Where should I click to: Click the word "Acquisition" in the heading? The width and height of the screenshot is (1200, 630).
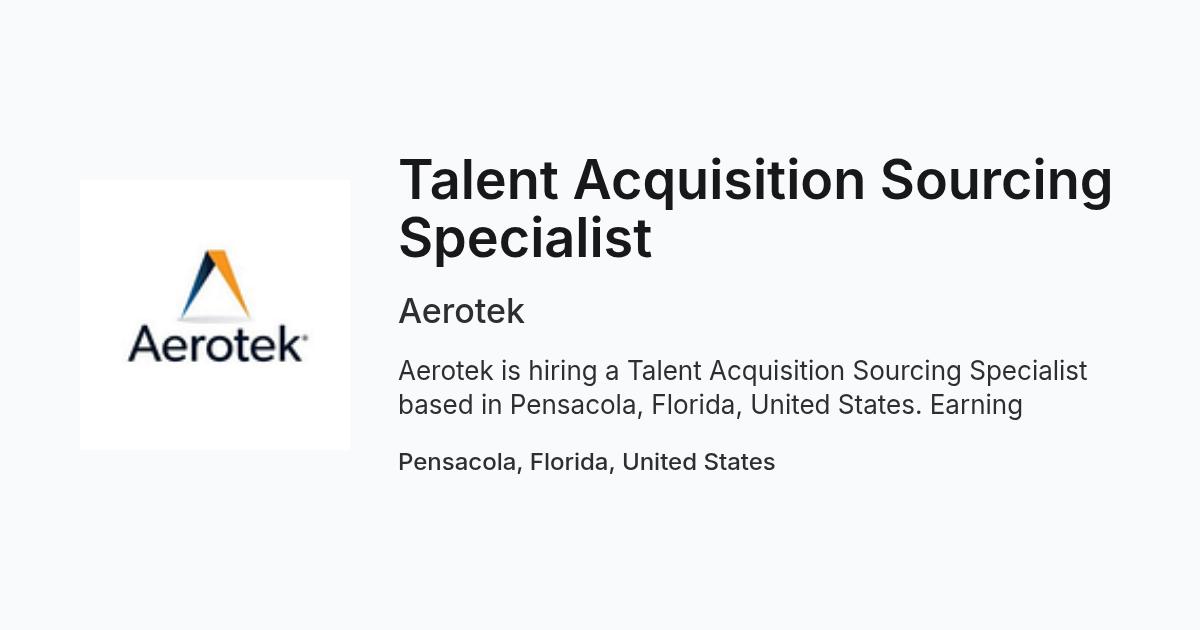tap(719, 182)
